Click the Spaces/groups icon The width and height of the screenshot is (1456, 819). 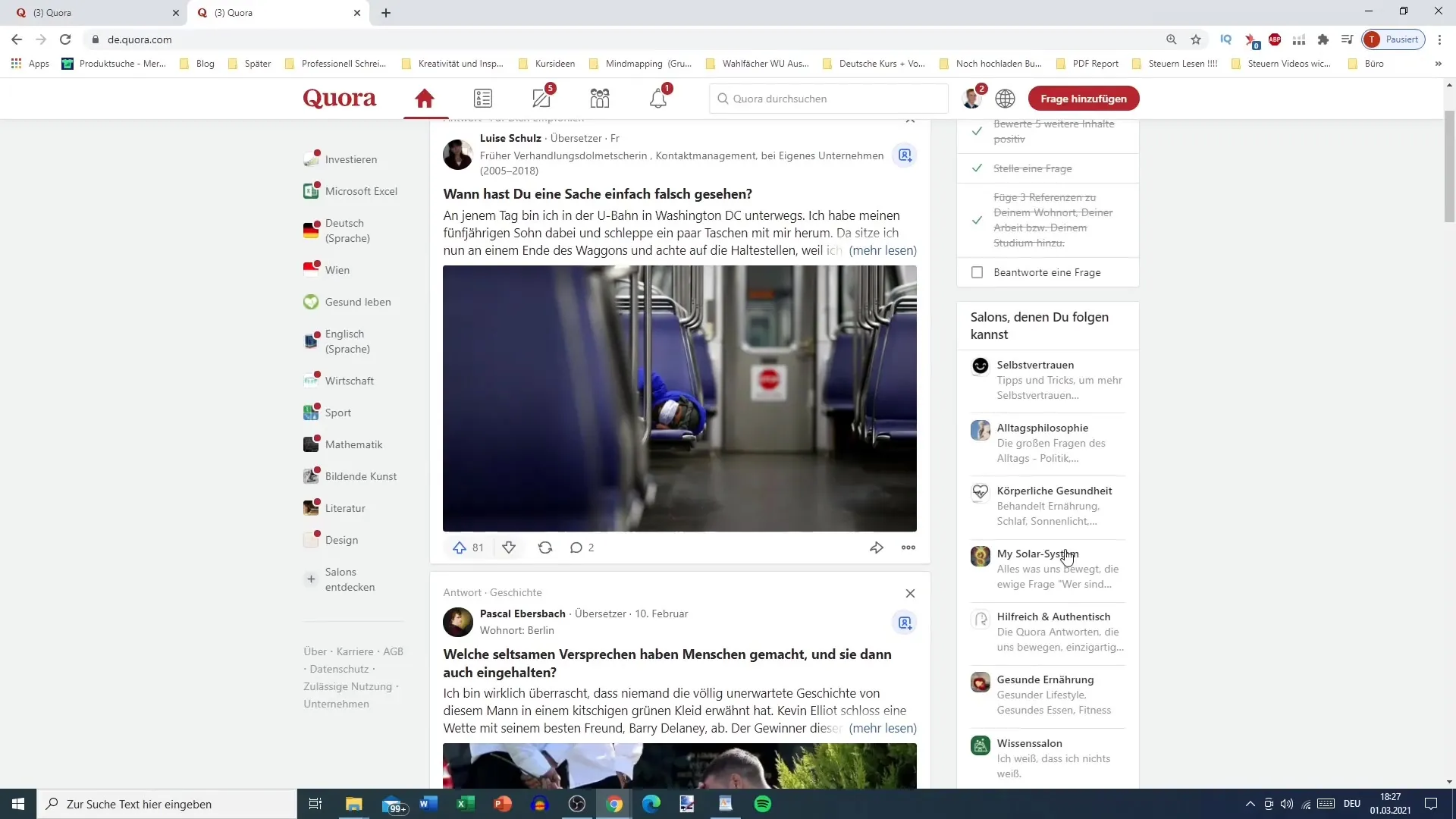[x=599, y=98]
